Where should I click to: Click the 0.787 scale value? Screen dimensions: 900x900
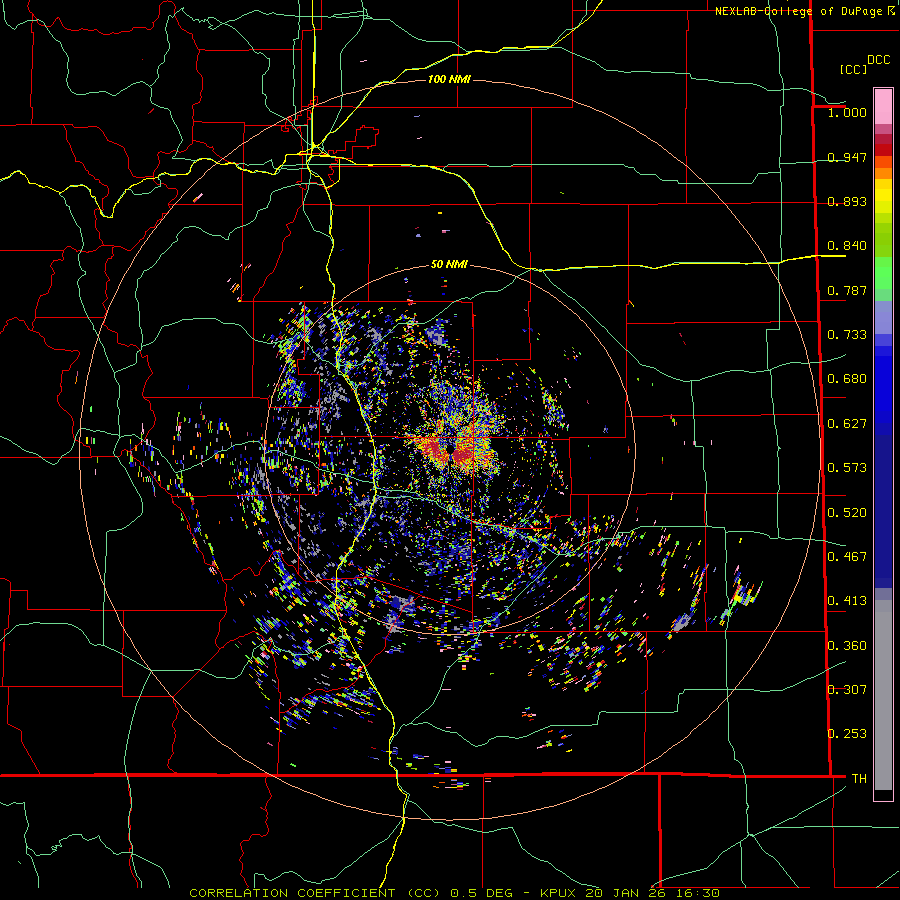(x=847, y=290)
